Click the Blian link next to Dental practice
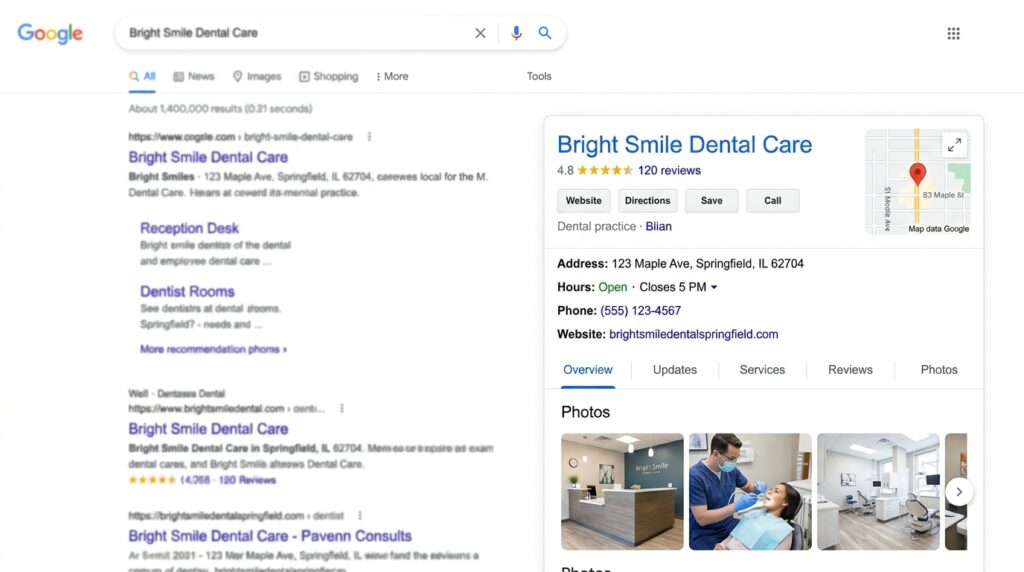 658,227
